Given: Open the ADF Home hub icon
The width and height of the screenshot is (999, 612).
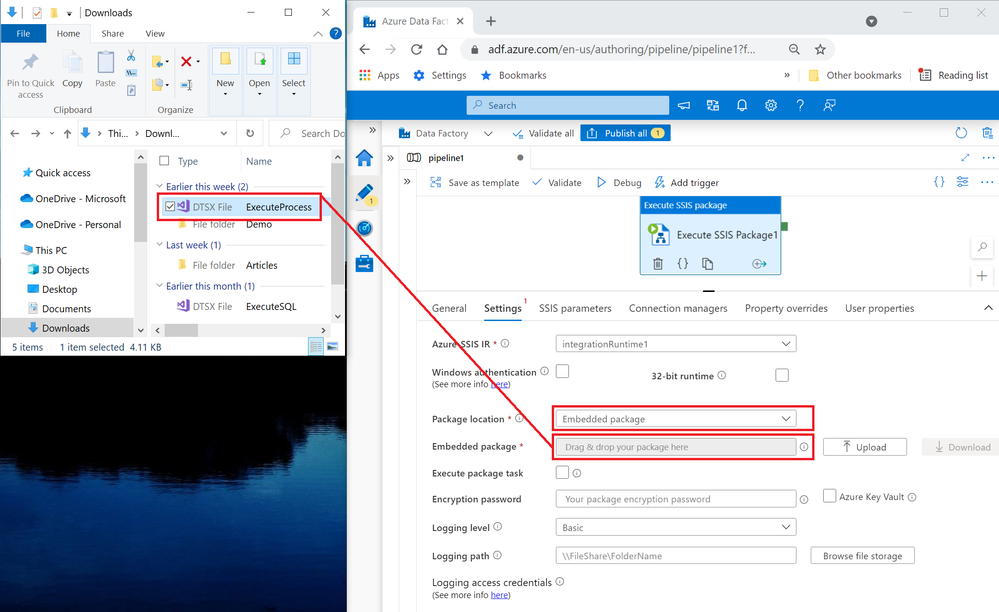Looking at the screenshot, I should 364,158.
